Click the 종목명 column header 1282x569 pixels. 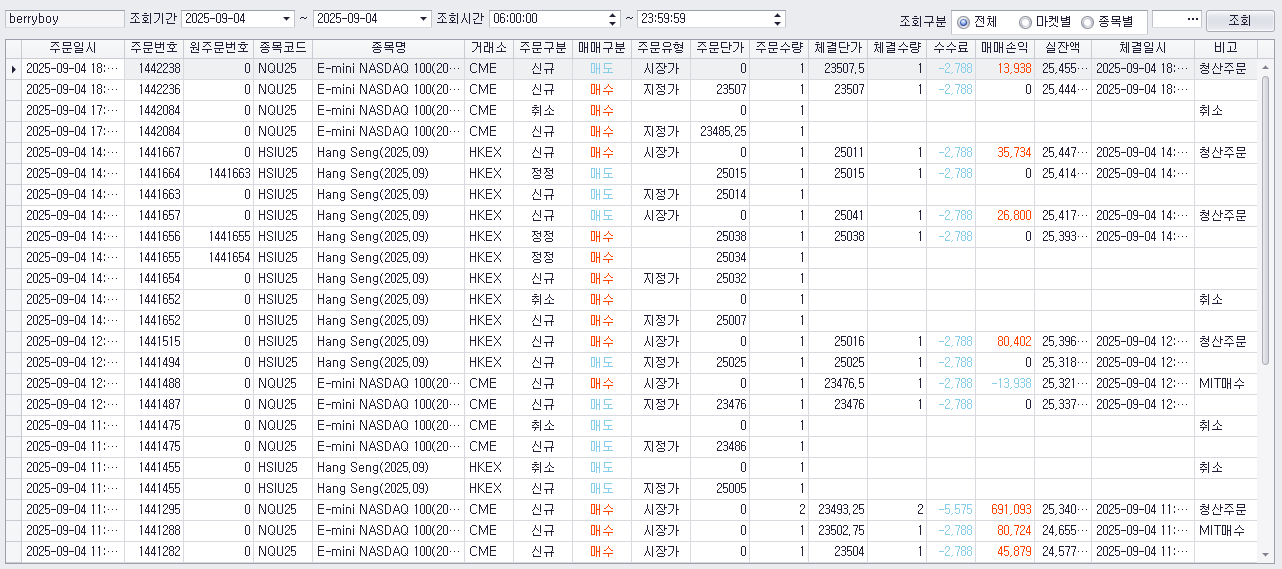388,48
